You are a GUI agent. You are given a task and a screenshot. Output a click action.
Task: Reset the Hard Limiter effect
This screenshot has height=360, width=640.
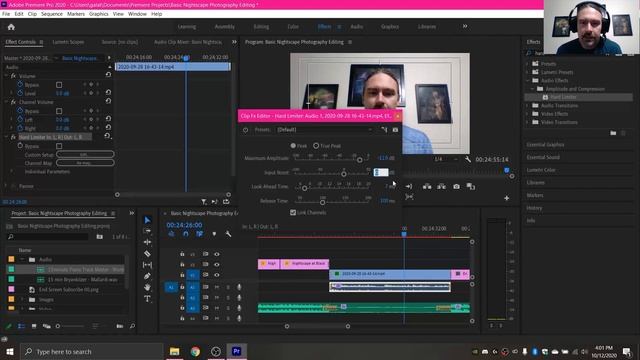coord(107,136)
